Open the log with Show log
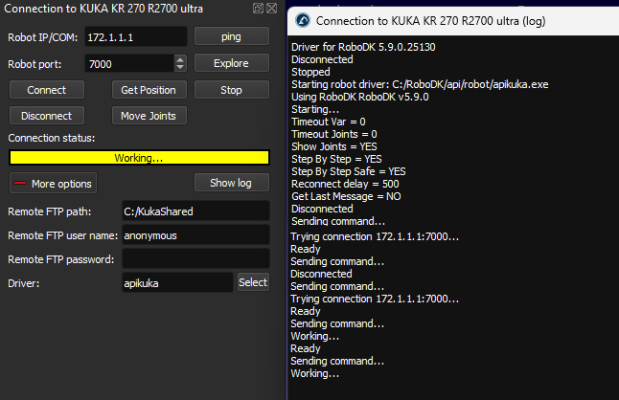Viewport: 619px width, 400px height. pyautogui.click(x=231, y=184)
